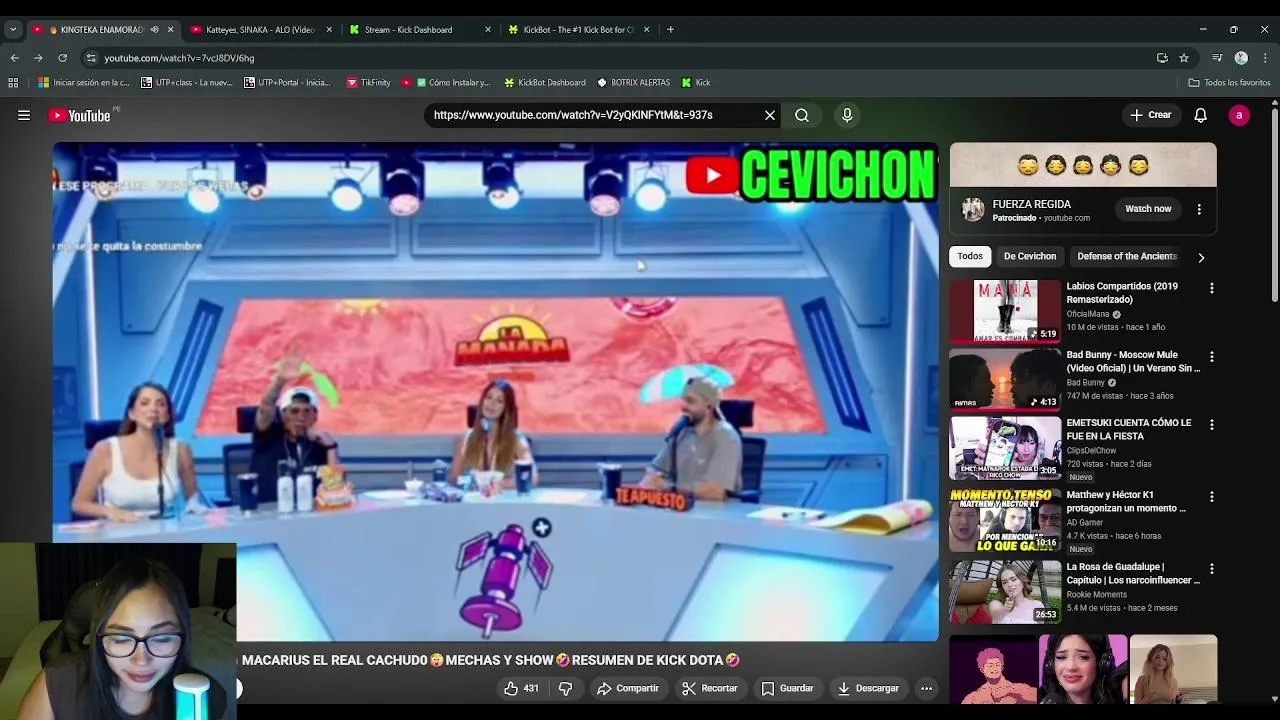Image resolution: width=1280 pixels, height=720 pixels.
Task: Open options for La Rosa de Guadalupe
Action: [1211, 569]
